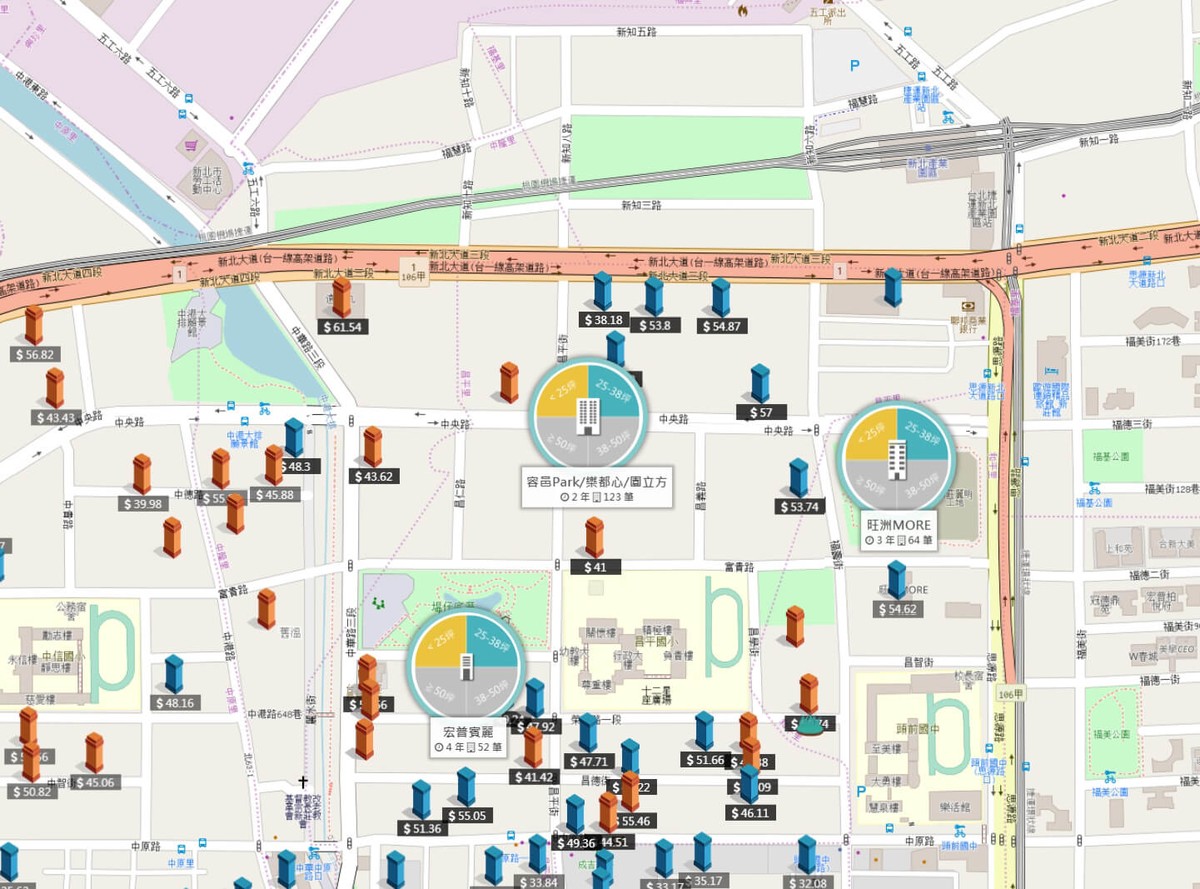1200x889 pixels.
Task: Select the $35.17 price label
Action: click(x=703, y=881)
